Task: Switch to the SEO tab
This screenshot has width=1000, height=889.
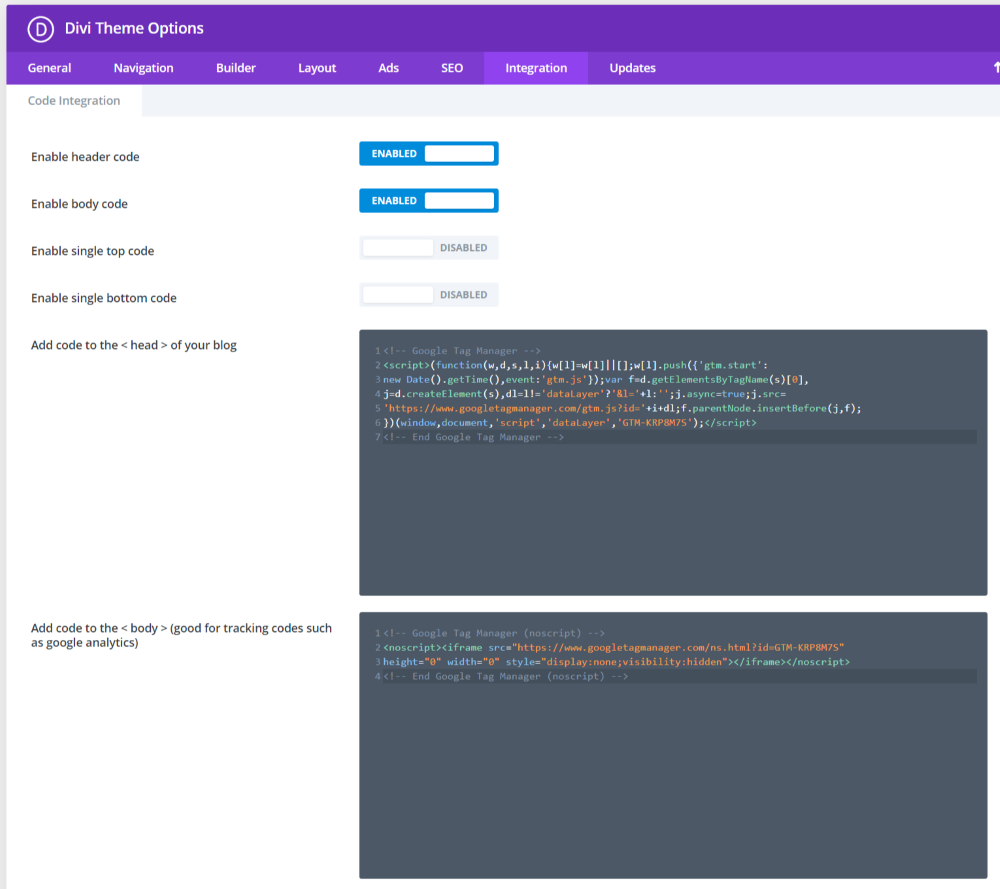Action: coord(452,68)
